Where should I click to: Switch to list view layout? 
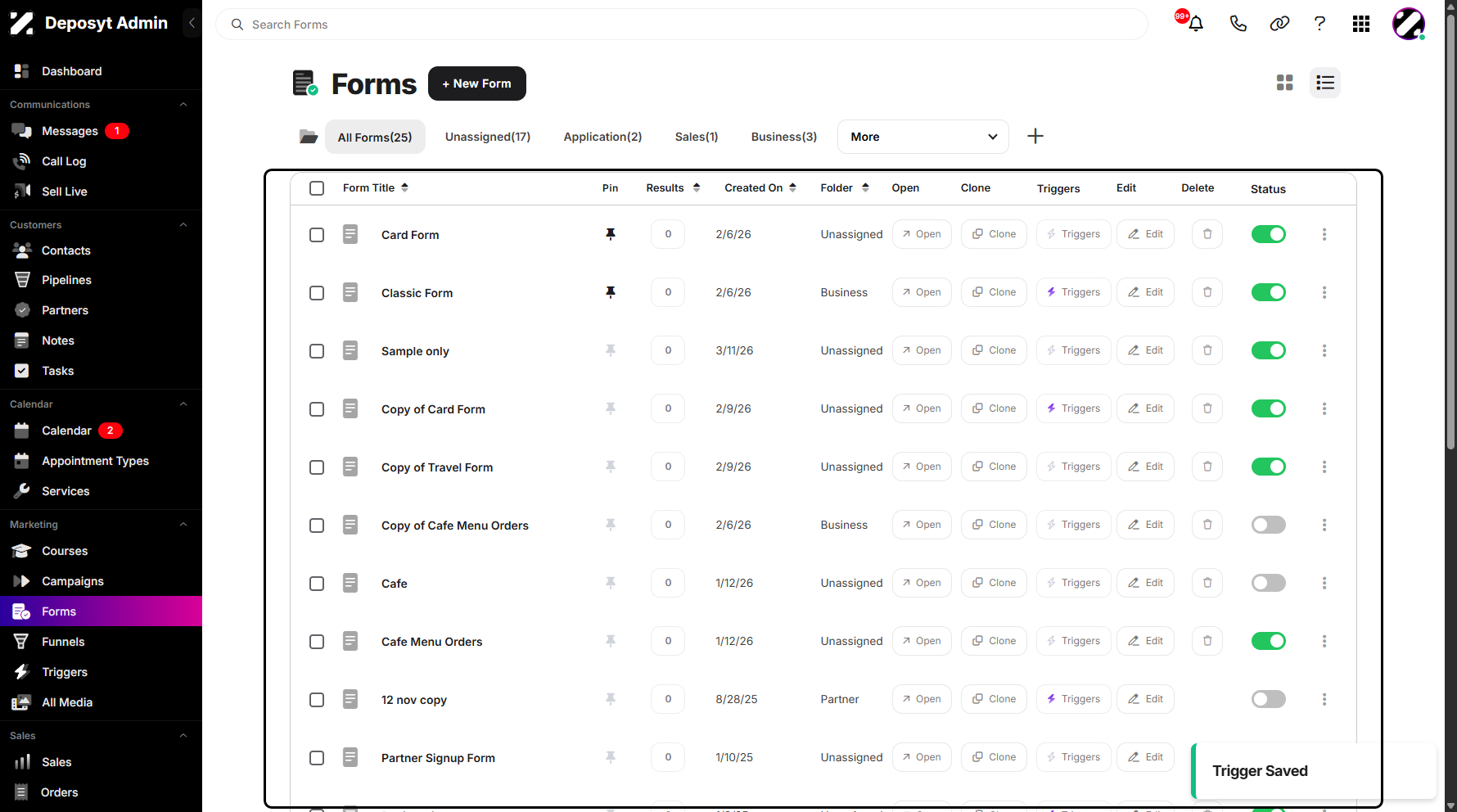point(1325,83)
